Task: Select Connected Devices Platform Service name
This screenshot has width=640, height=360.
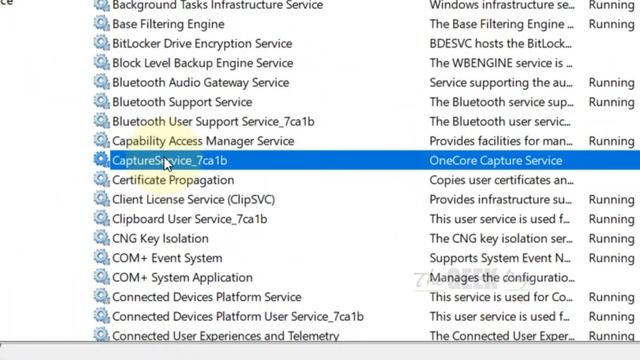Action: tap(207, 297)
